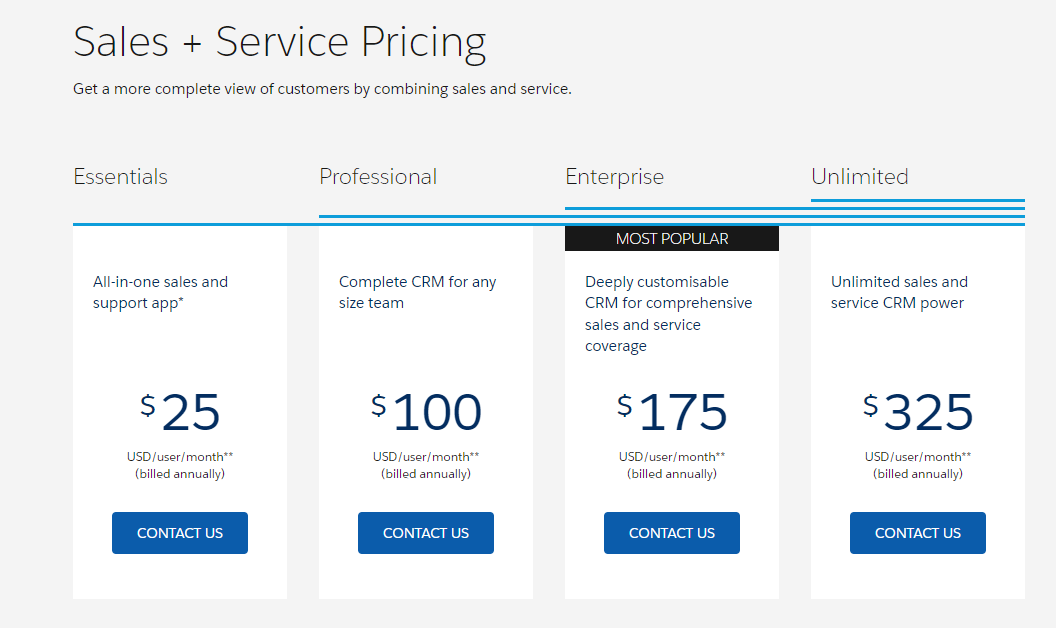Hit Contact Us under the Unlimited plan

(x=918, y=533)
